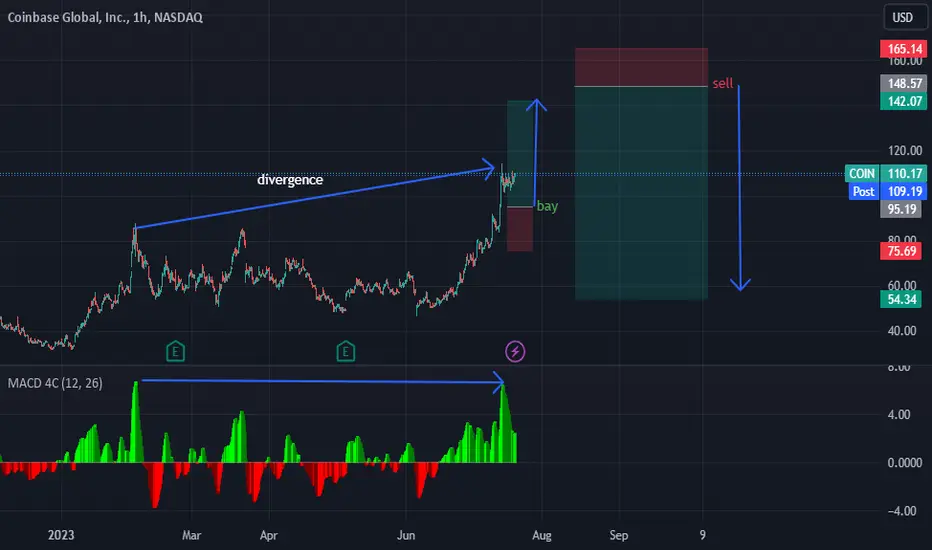Click the 'divergence' text annotation
The width and height of the screenshot is (932, 550).
(x=290, y=180)
